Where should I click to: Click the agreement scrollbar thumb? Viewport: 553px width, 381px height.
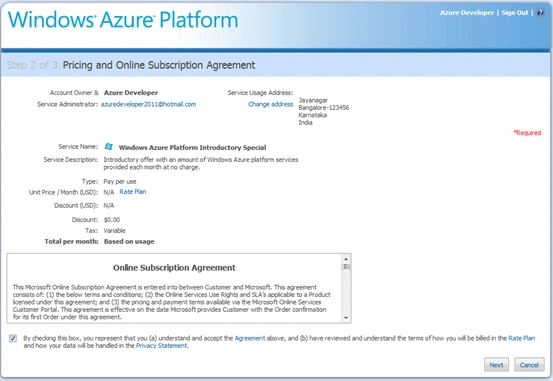coord(346,267)
